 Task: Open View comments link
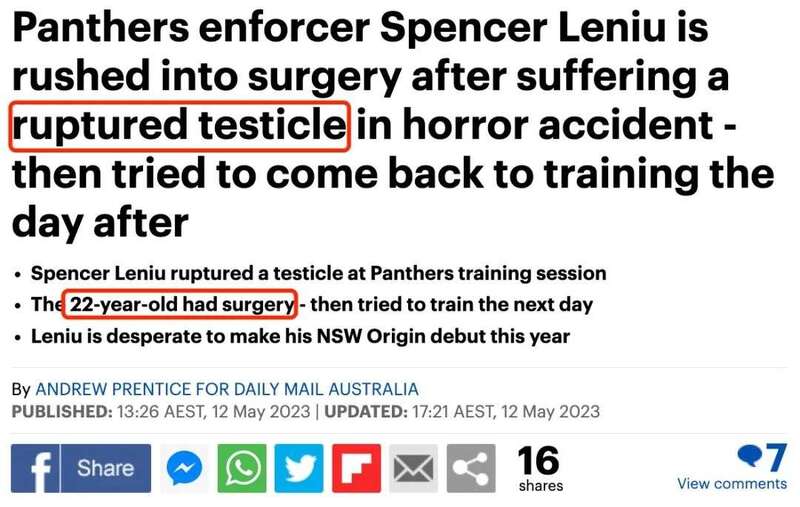732,484
